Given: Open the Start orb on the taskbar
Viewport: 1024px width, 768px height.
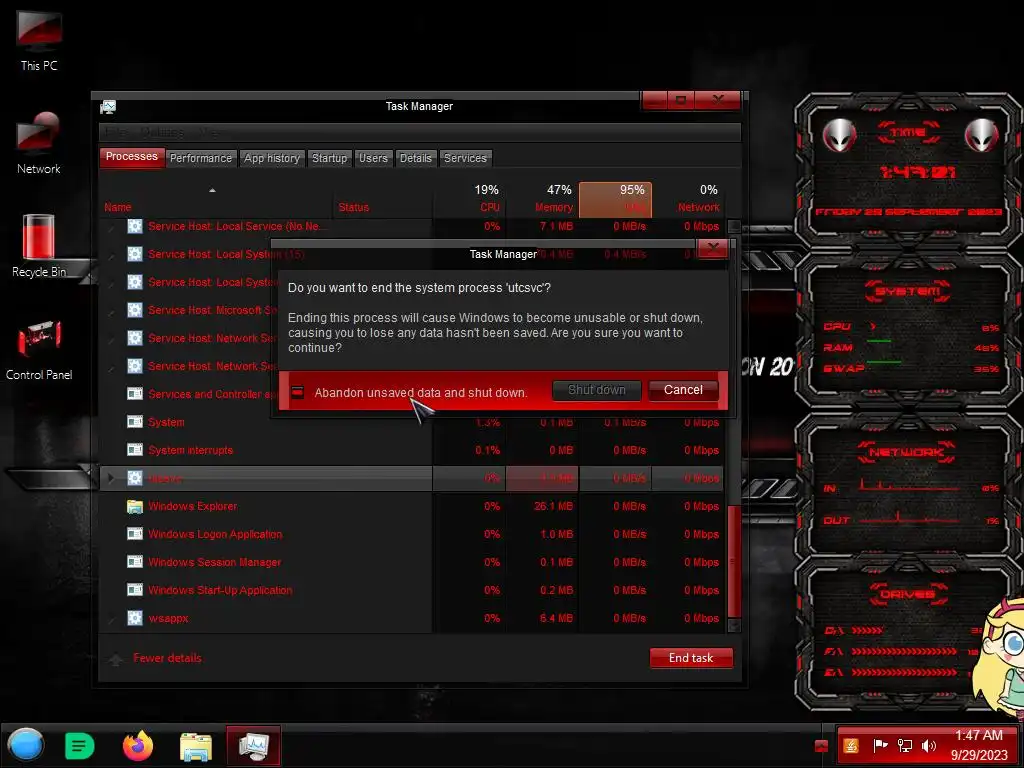Looking at the screenshot, I should pyautogui.click(x=26, y=745).
